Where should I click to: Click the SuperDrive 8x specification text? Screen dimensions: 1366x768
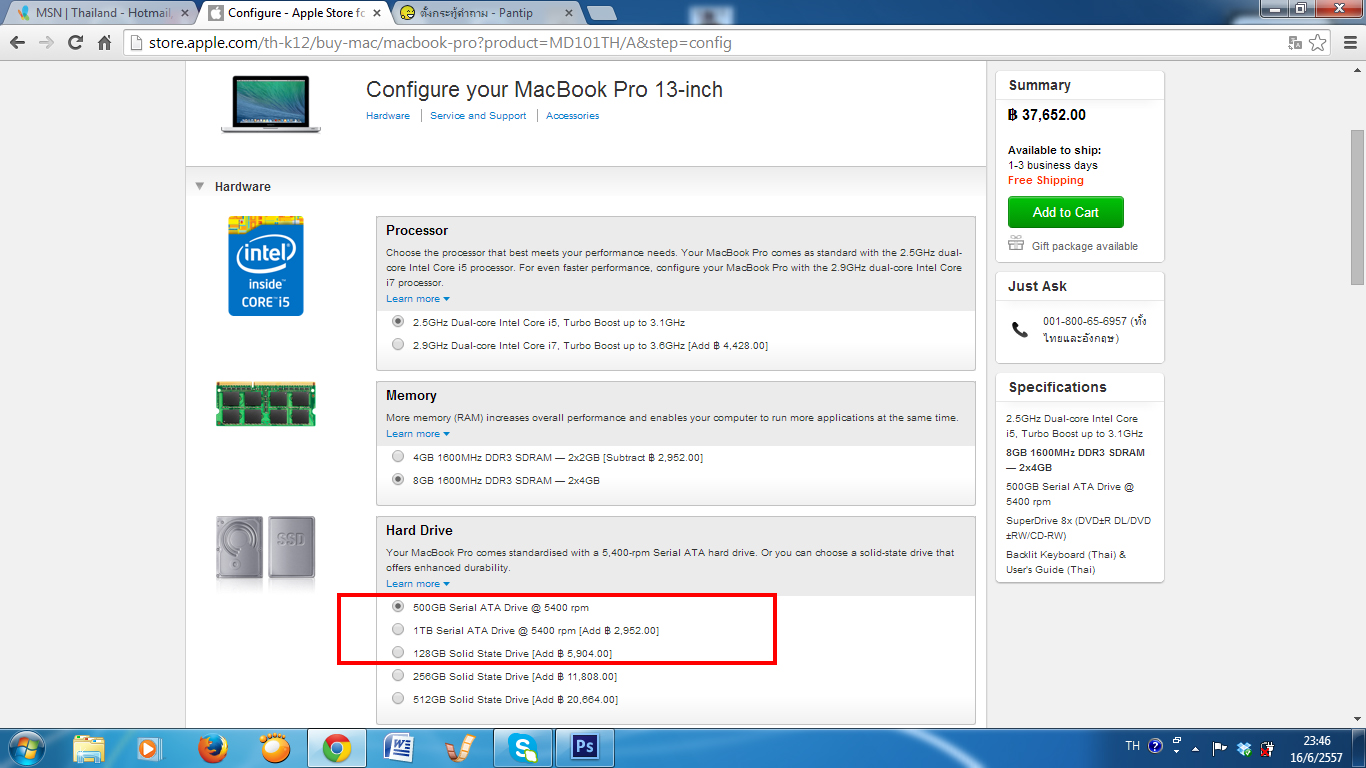tap(1078, 528)
